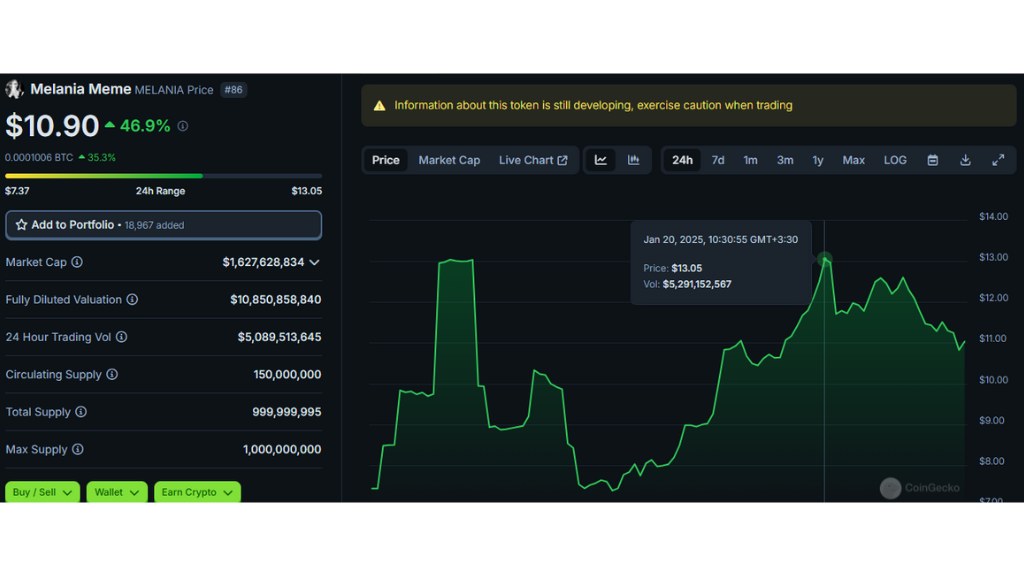This screenshot has width=1024, height=576.
Task: Show Max Supply info icon
Action: (x=78, y=449)
